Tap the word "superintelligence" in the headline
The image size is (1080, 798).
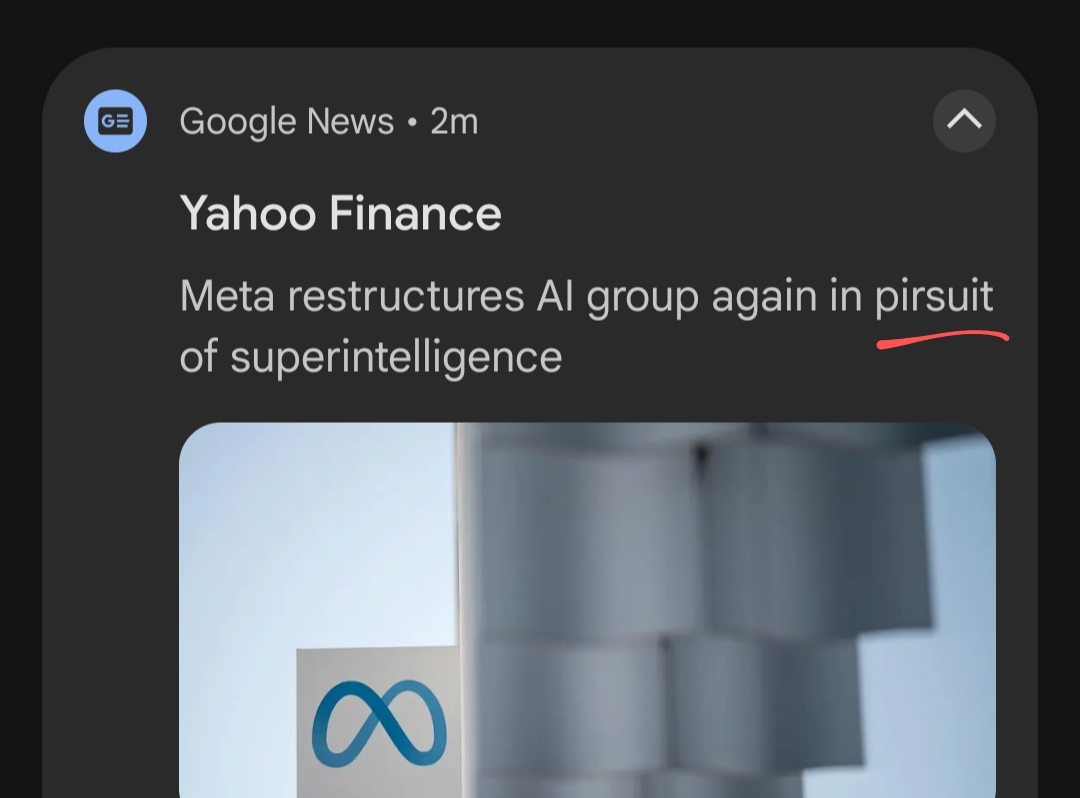pyautogui.click(x=396, y=357)
